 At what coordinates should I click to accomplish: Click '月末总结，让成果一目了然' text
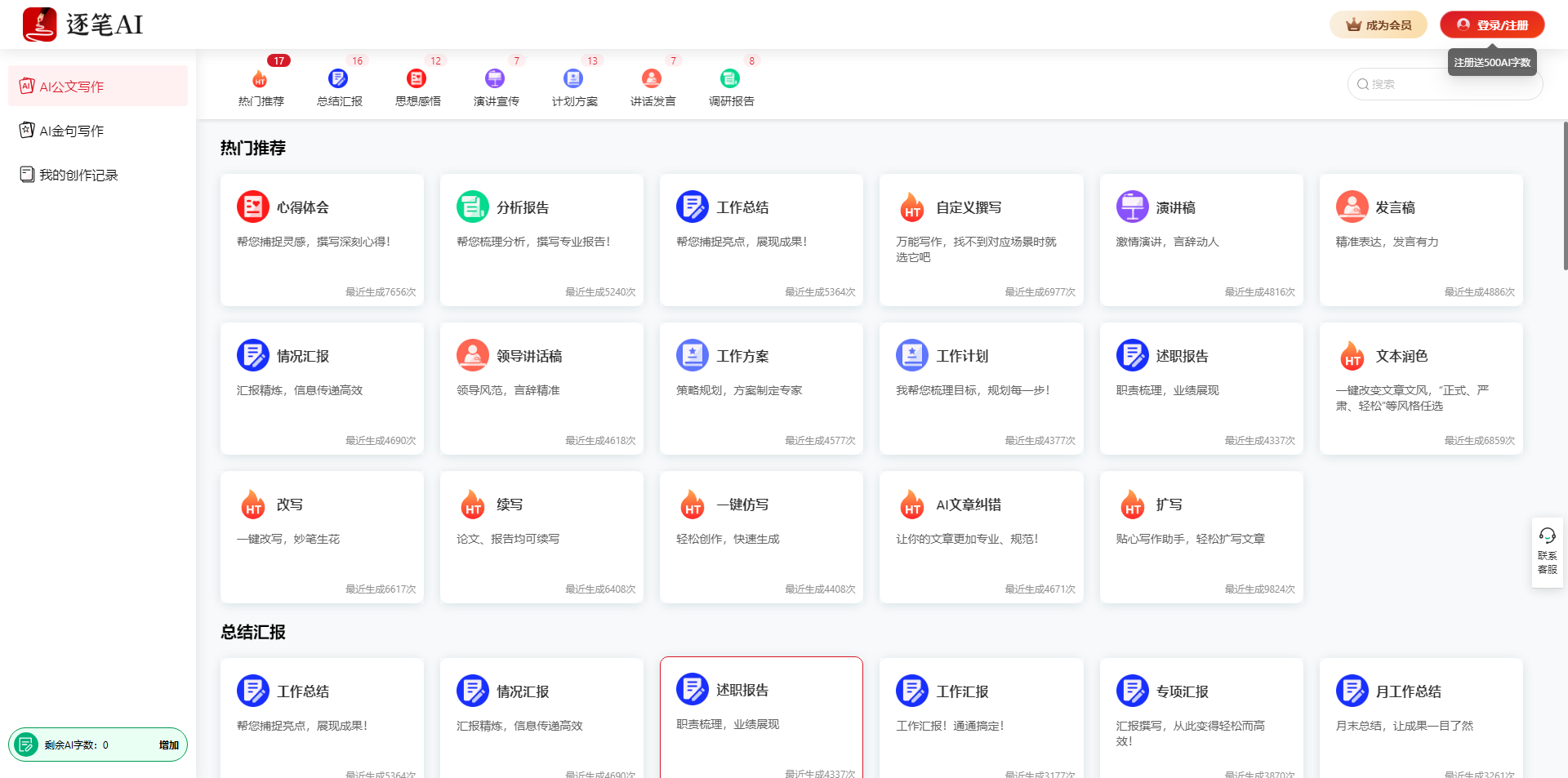click(1404, 726)
